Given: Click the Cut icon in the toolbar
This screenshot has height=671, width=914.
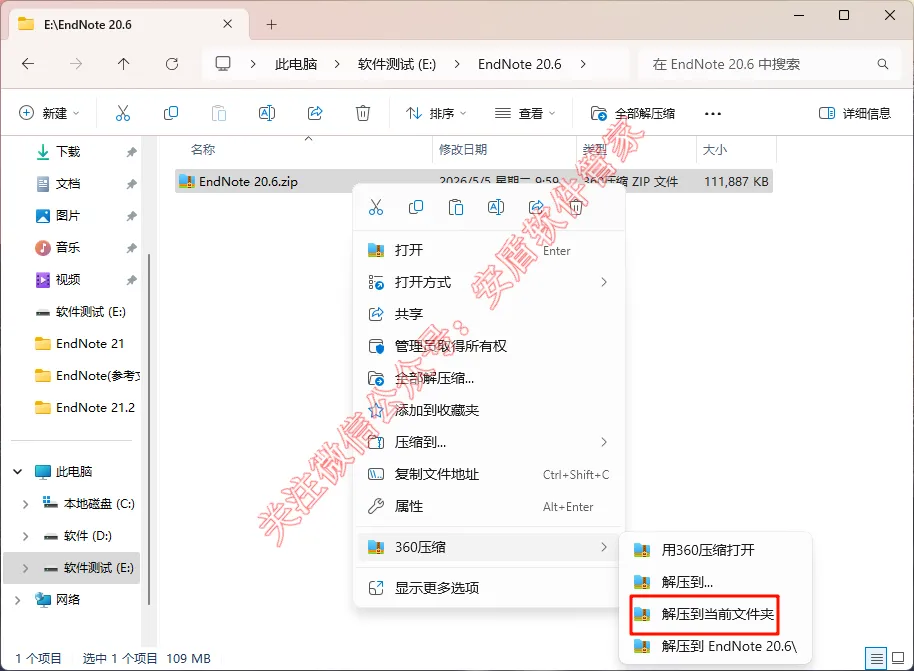Looking at the screenshot, I should [x=122, y=113].
